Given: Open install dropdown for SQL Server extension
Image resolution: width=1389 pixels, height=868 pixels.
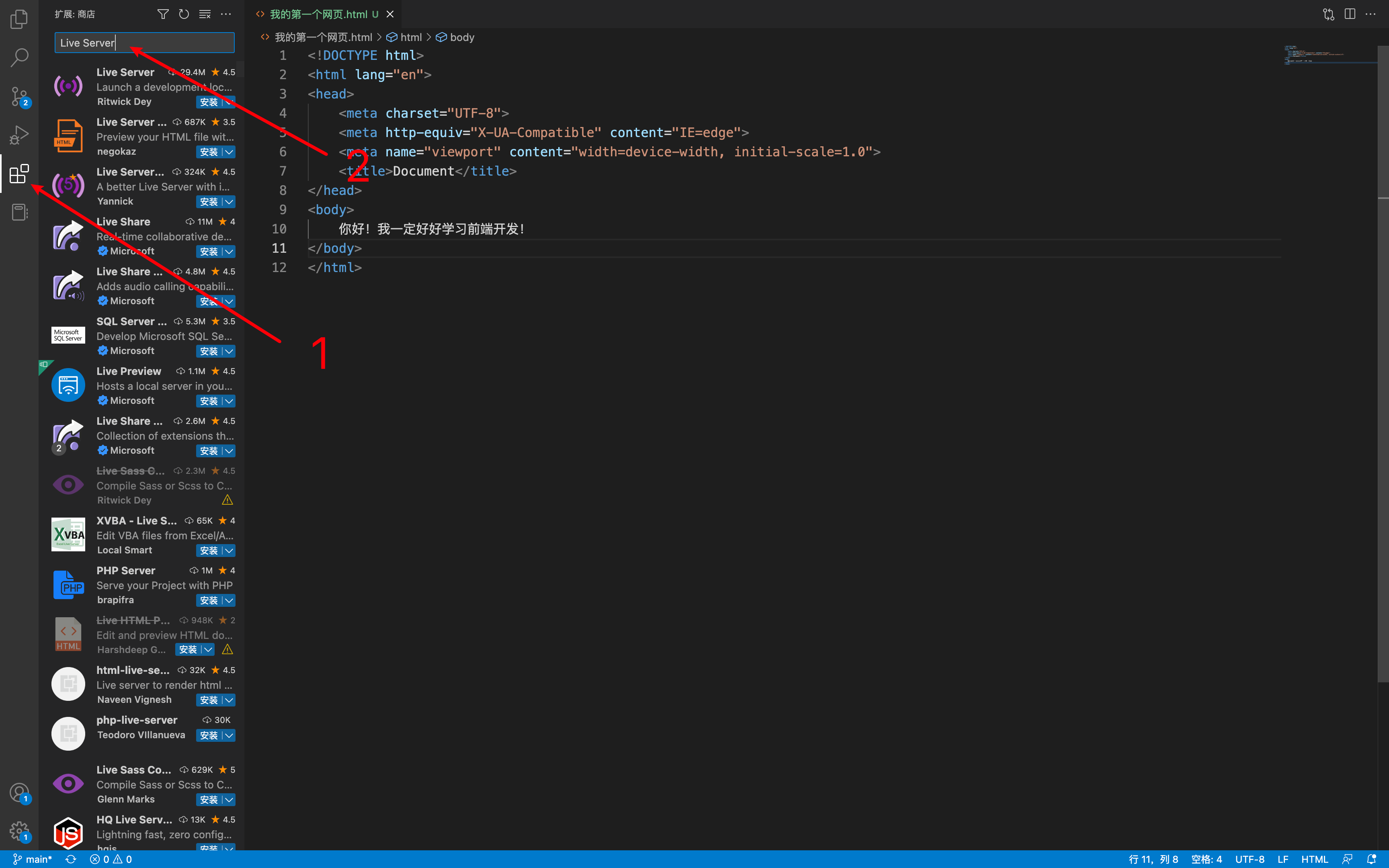Looking at the screenshot, I should 229,351.
